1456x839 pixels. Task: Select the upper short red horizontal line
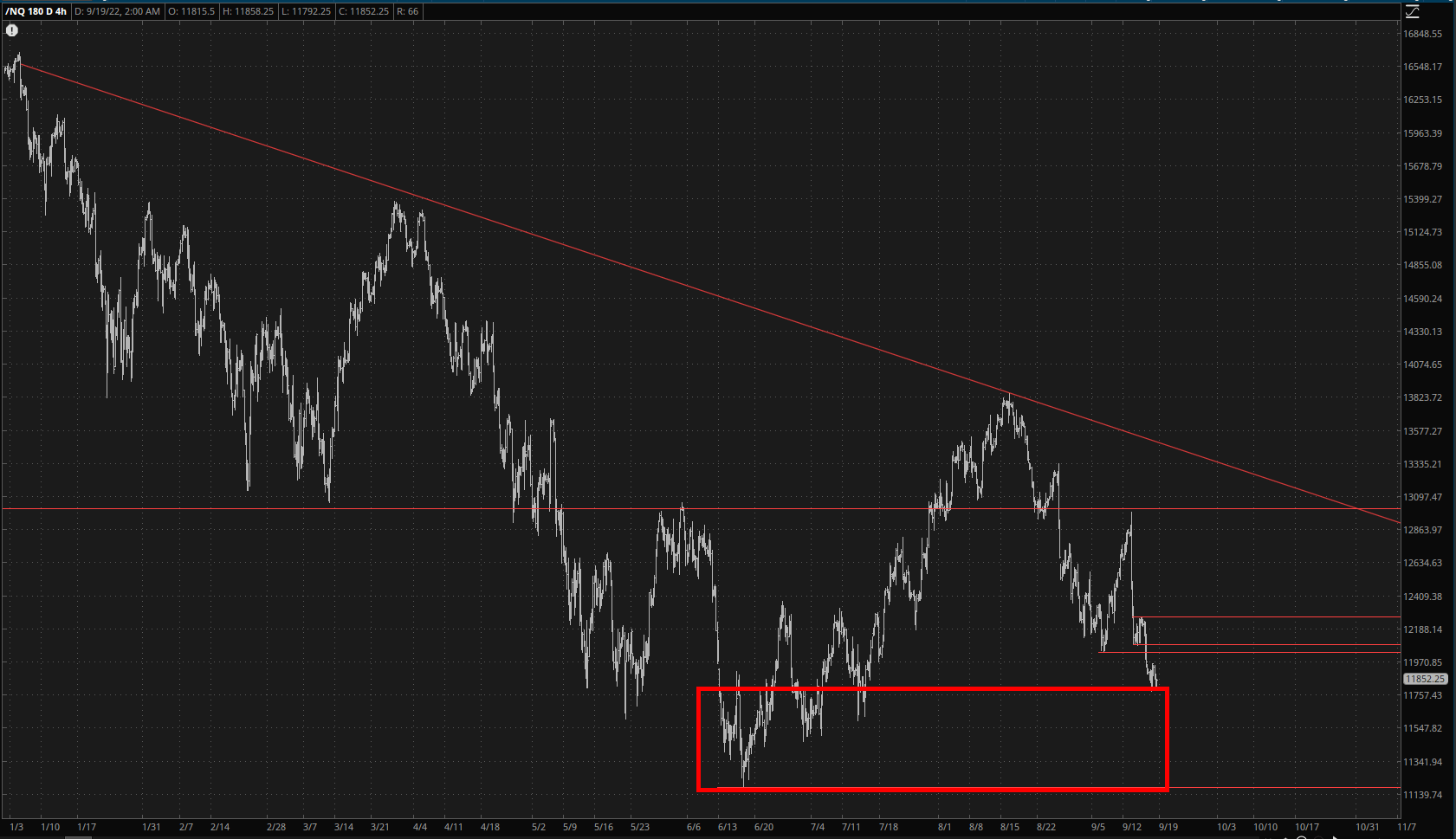pos(1265,617)
